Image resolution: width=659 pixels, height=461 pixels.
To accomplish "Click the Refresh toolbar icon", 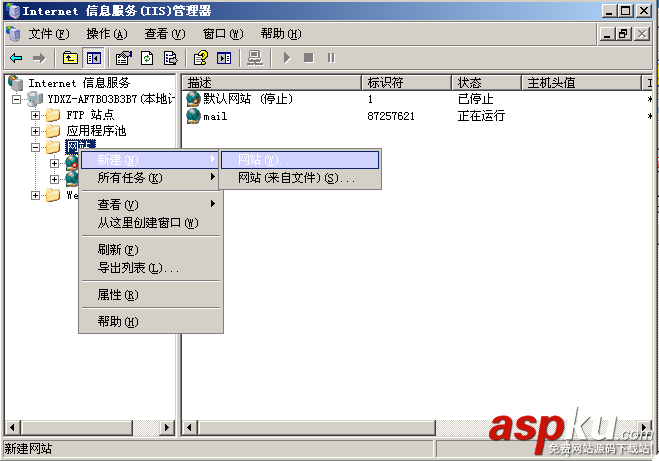I will click(x=147, y=58).
